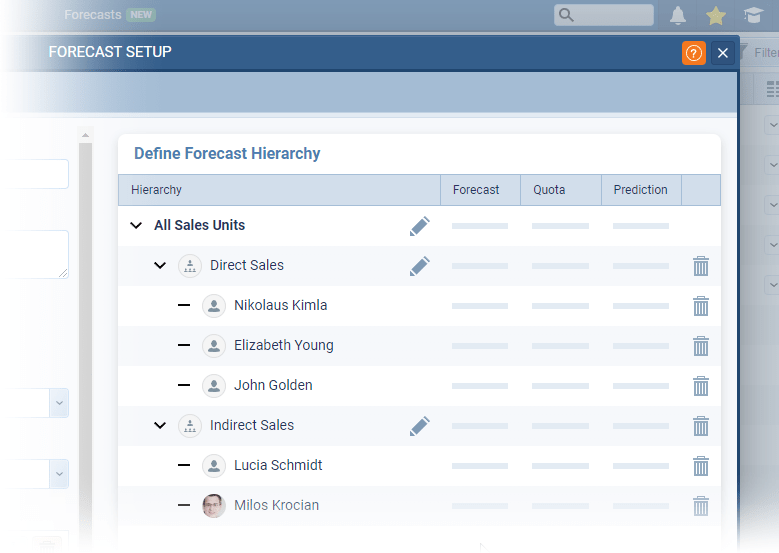Viewport: 779px width, 553px height.
Task: Click the edit pencil for All Sales Units
Action: tap(420, 226)
